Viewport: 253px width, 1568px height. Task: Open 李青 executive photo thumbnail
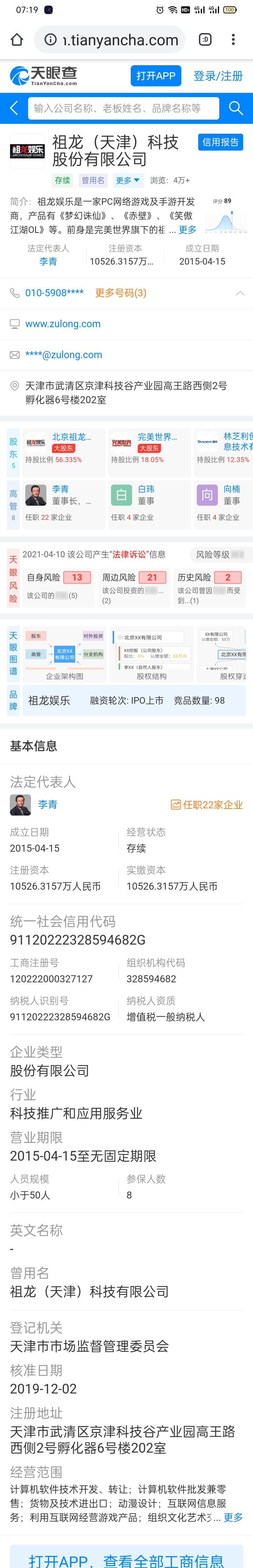pyautogui.click(x=36, y=495)
